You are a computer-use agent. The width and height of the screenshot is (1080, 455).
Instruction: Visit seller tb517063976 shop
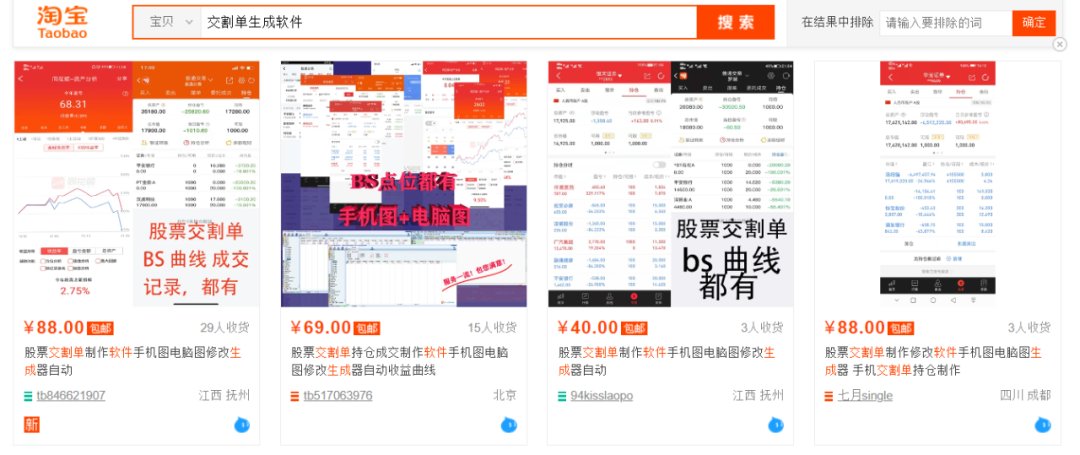[x=338, y=396]
